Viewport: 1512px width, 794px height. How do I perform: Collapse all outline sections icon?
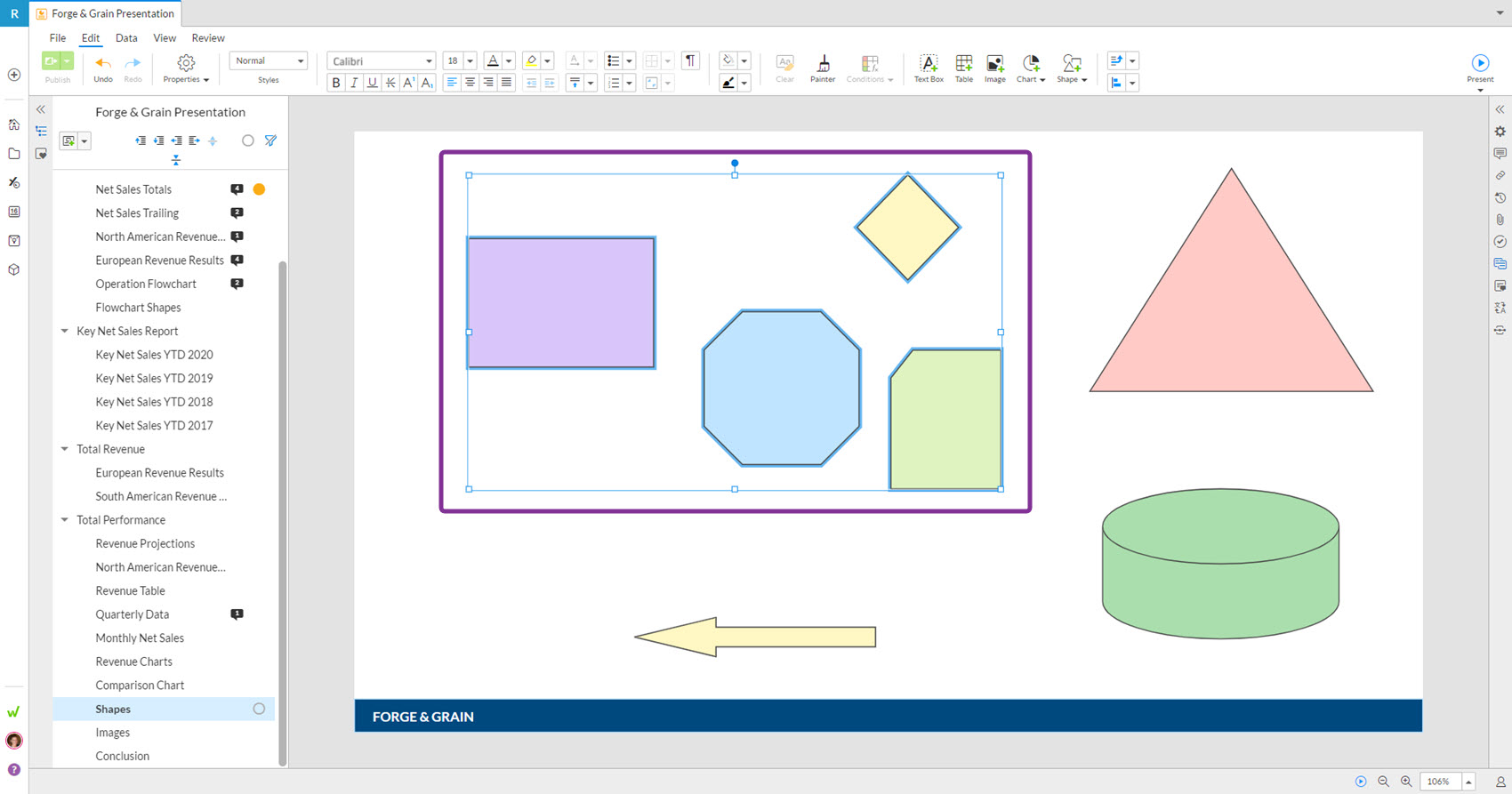176,160
